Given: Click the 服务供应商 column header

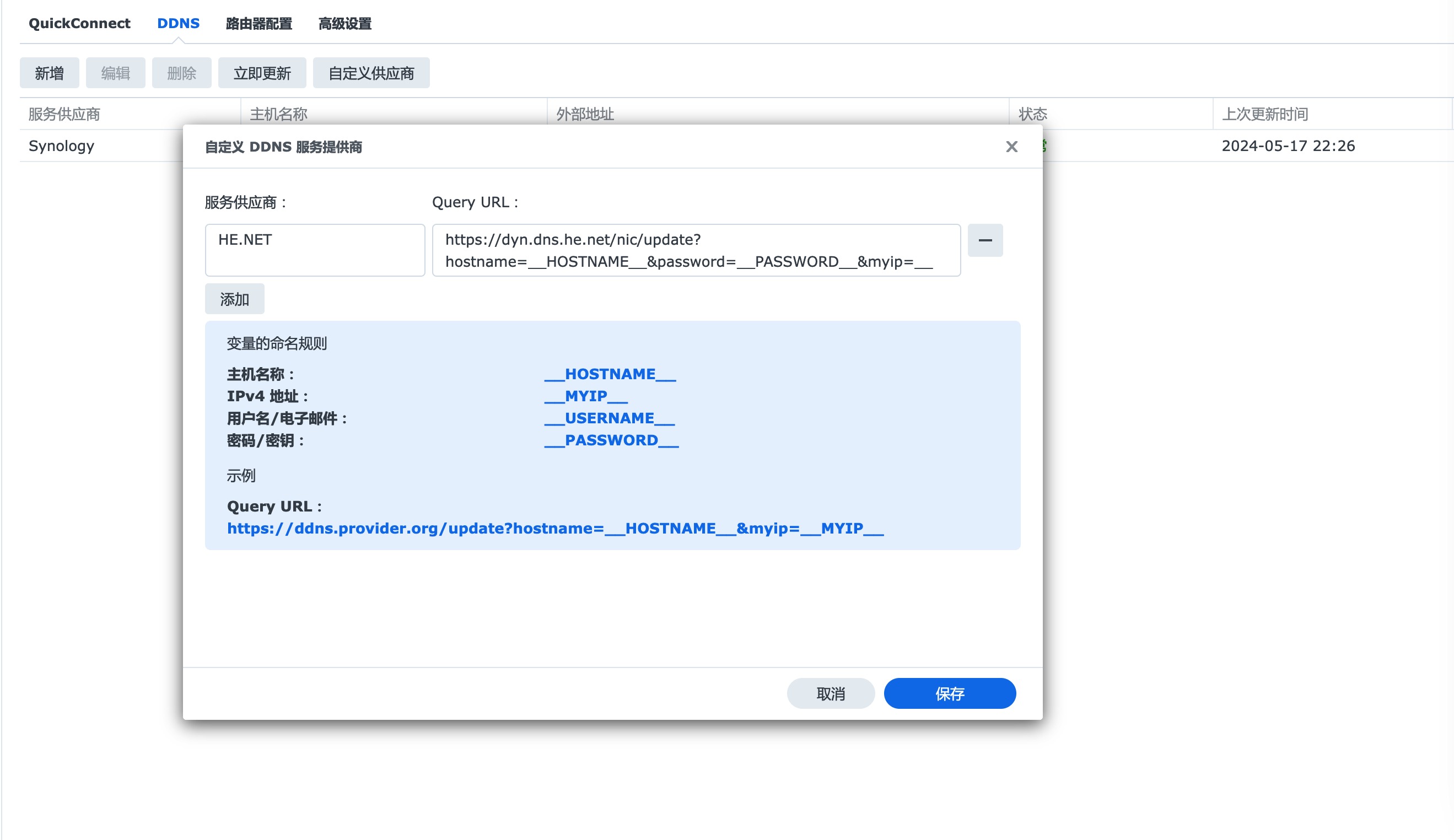Looking at the screenshot, I should pyautogui.click(x=64, y=114).
